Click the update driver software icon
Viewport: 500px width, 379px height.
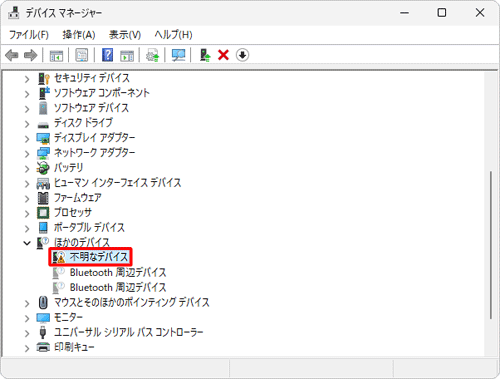[x=153, y=55]
